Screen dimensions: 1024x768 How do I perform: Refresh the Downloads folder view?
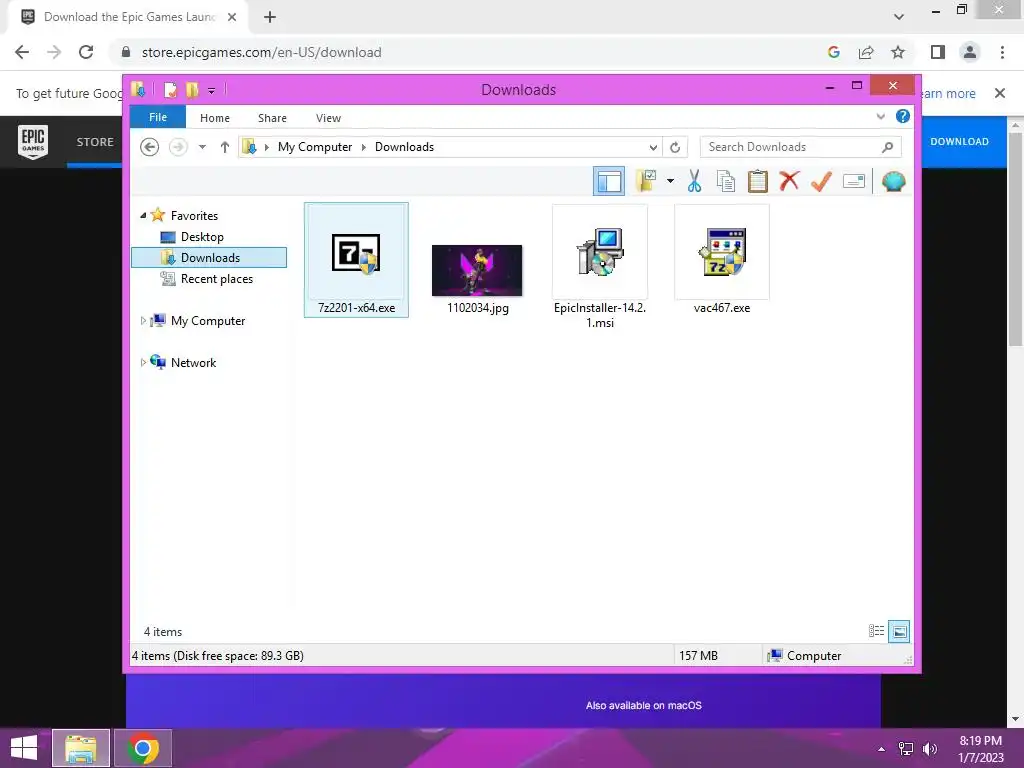tap(675, 147)
